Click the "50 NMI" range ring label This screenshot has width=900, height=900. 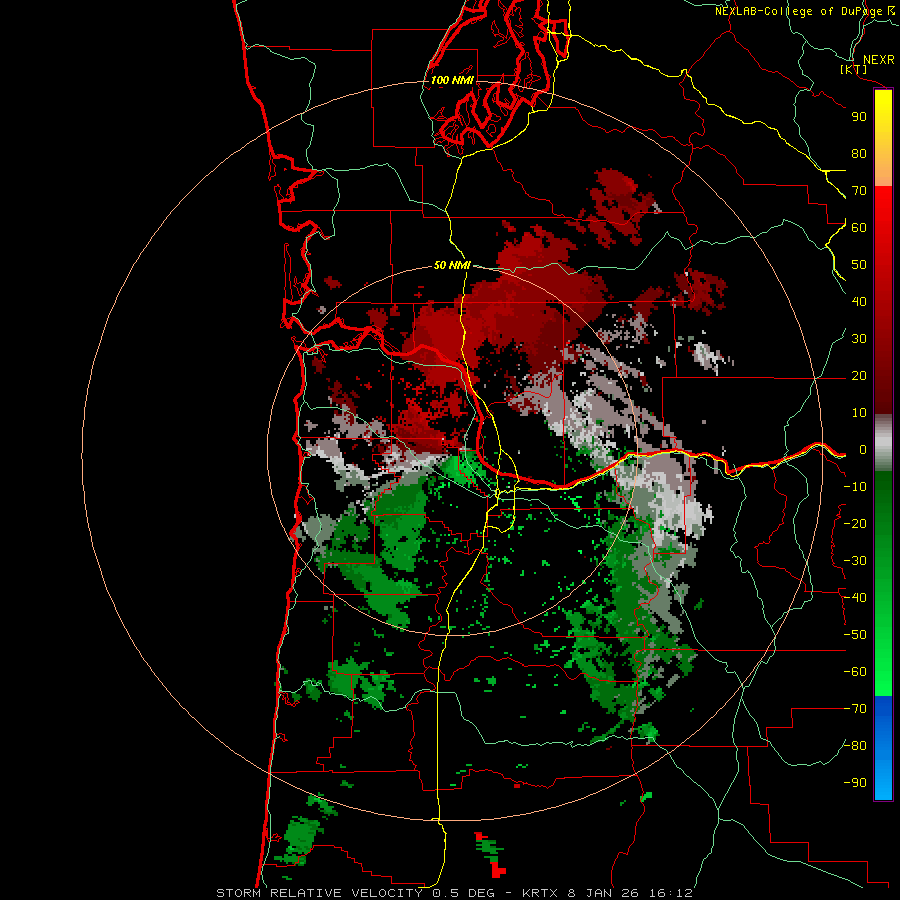(x=452, y=265)
